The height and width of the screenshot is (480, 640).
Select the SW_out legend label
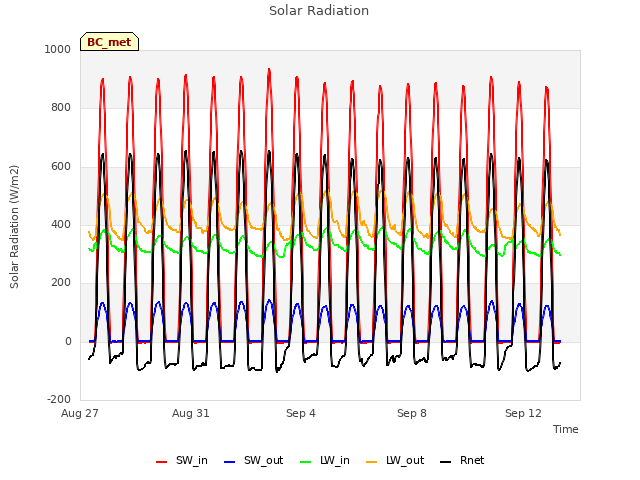pyautogui.click(x=264, y=460)
